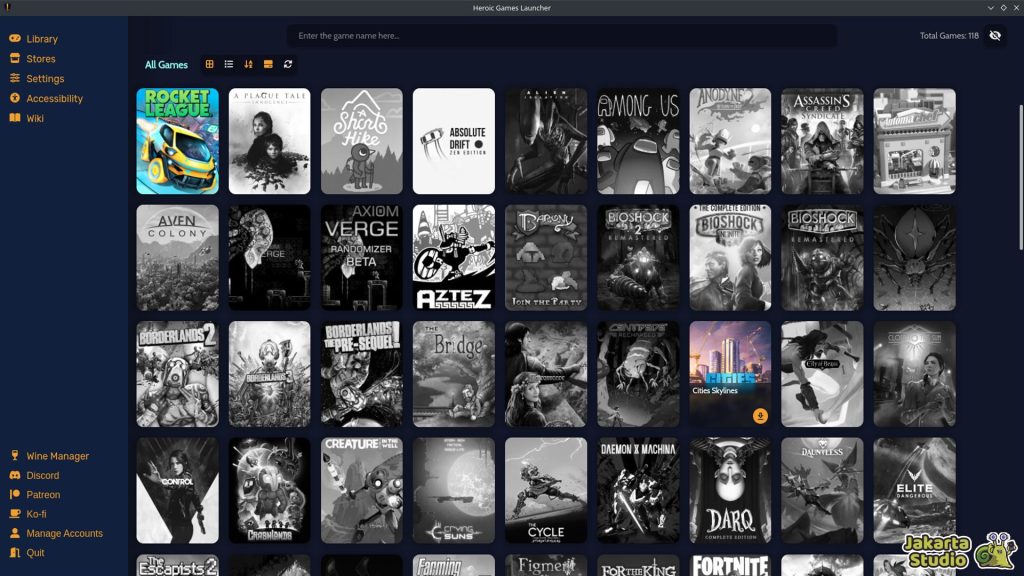
Task: Click the Cities Skylines download icon
Action: (x=760, y=416)
